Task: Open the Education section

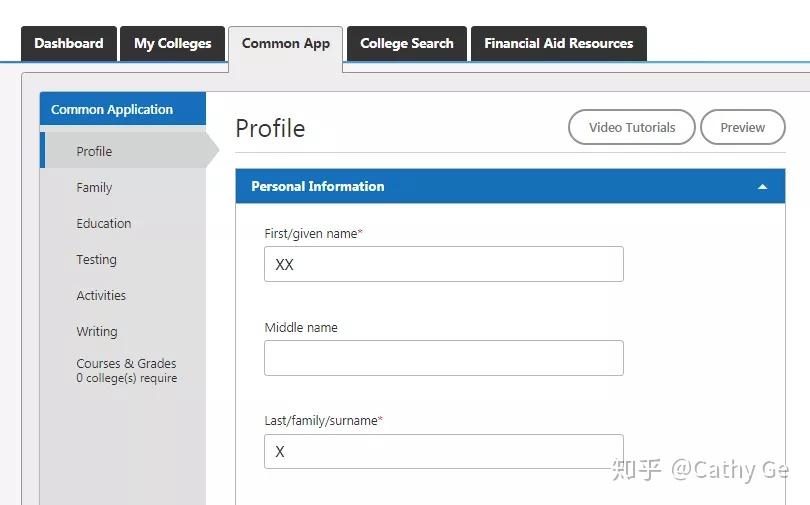Action: [x=104, y=224]
